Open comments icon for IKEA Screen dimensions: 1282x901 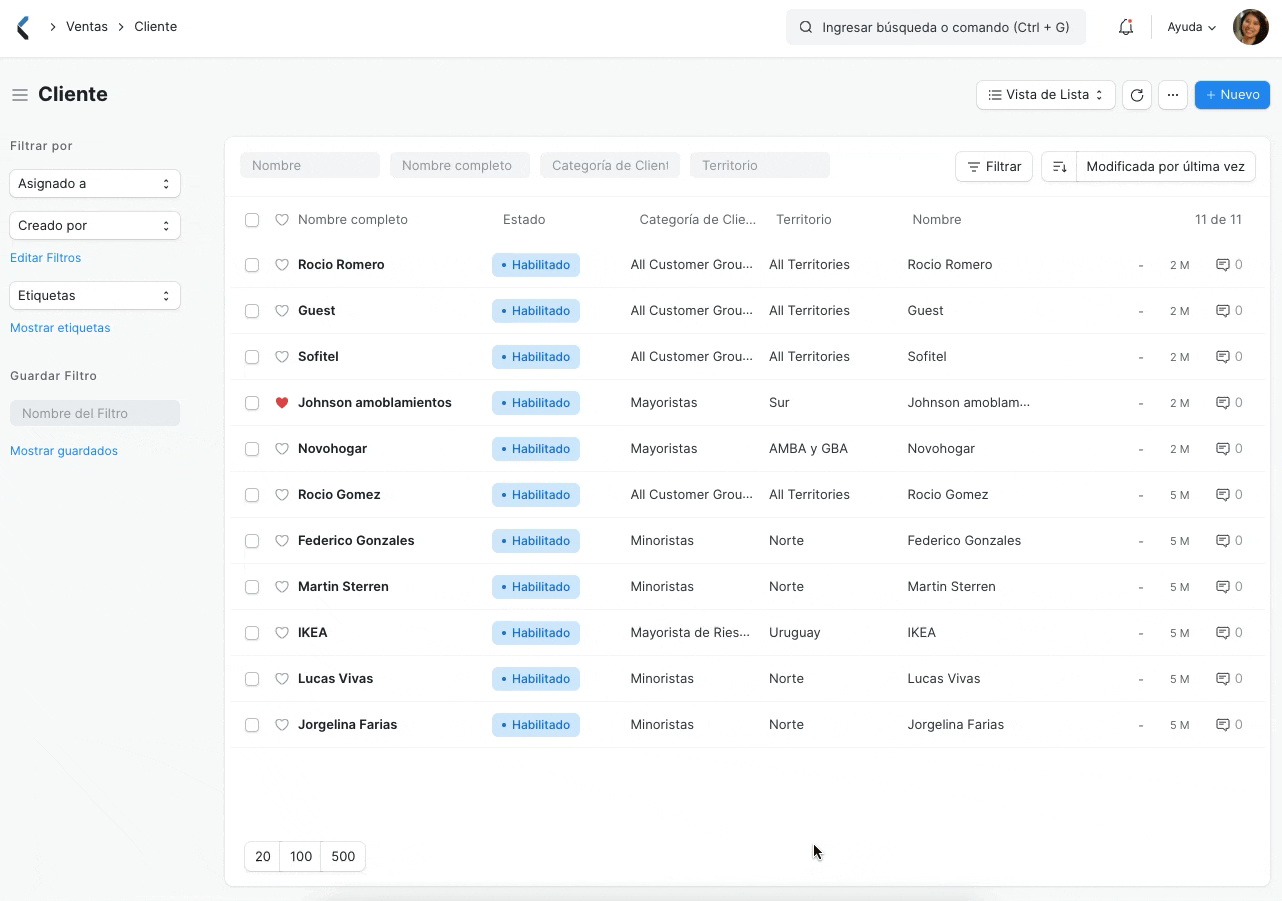[x=1222, y=633]
